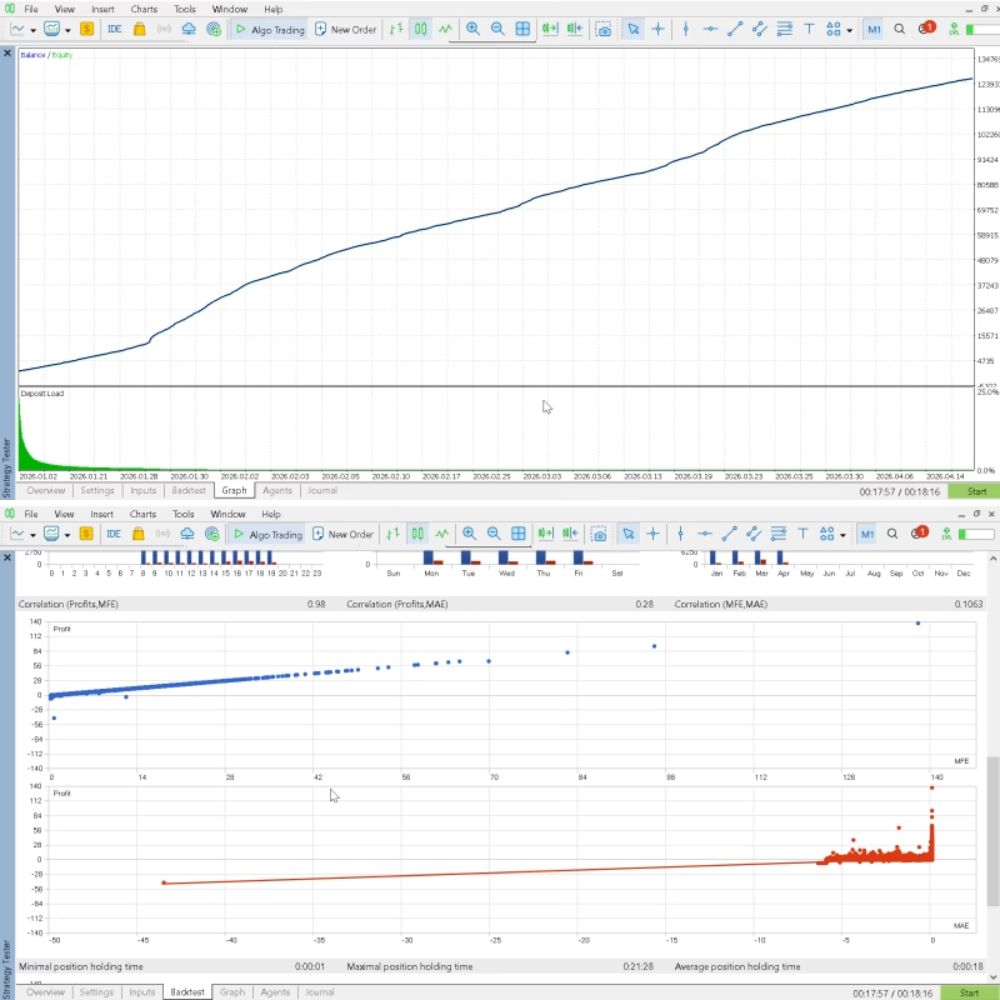Open the Market shopping bag in top window

(x=139, y=29)
